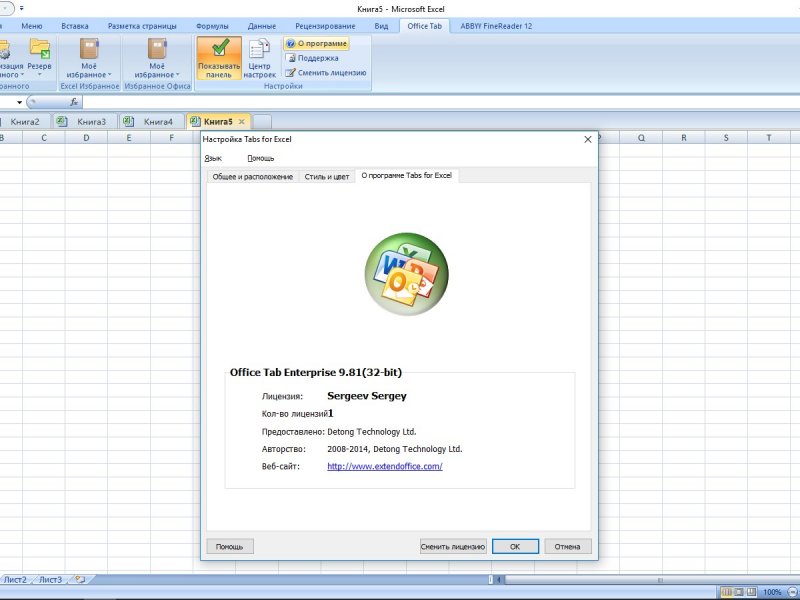Click the Excel icon on Книга4 tab
Image resolution: width=800 pixels, height=600 pixels.
coord(129,121)
